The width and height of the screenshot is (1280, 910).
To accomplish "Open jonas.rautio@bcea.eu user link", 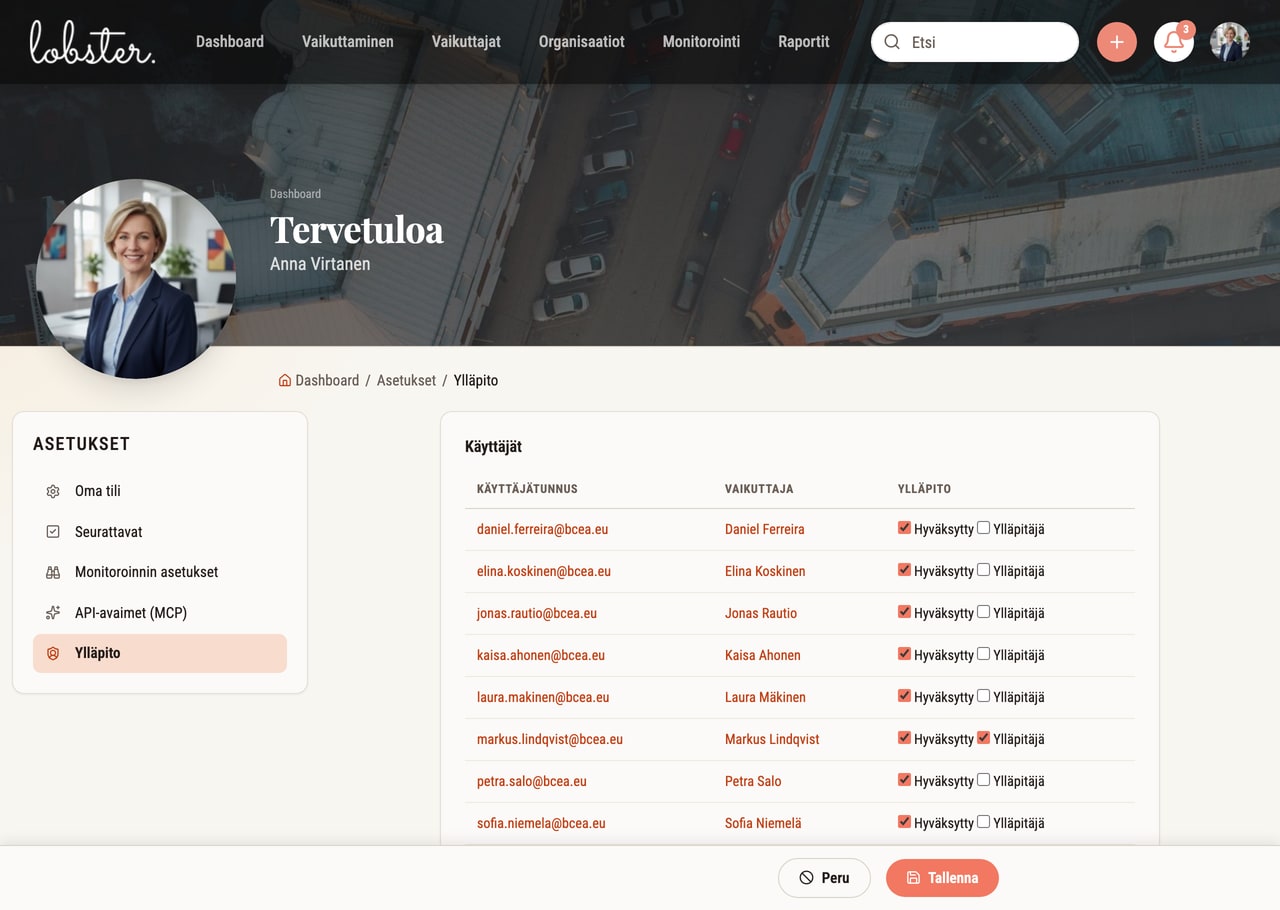I will click(537, 613).
